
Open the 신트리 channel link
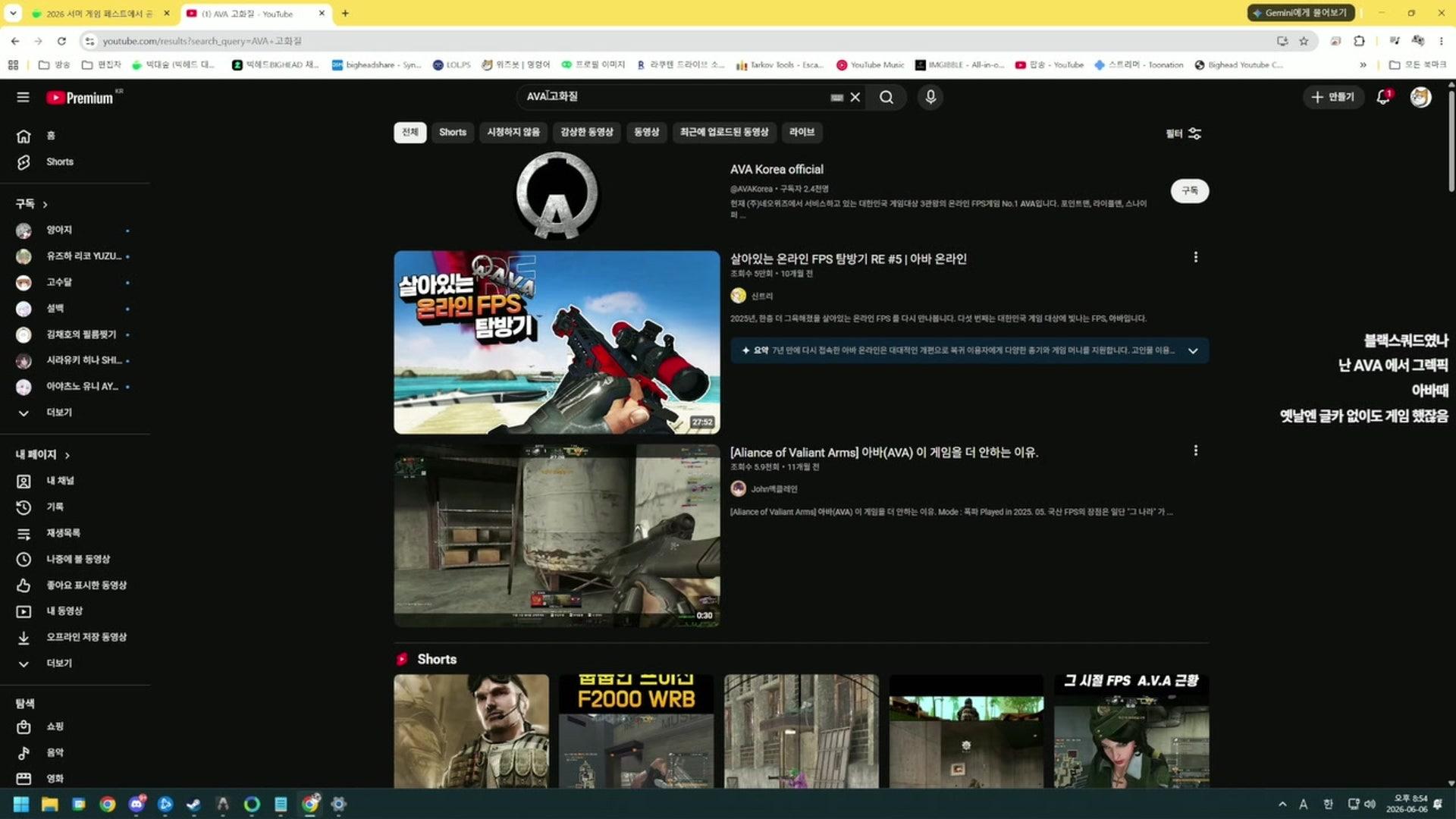coord(761,296)
